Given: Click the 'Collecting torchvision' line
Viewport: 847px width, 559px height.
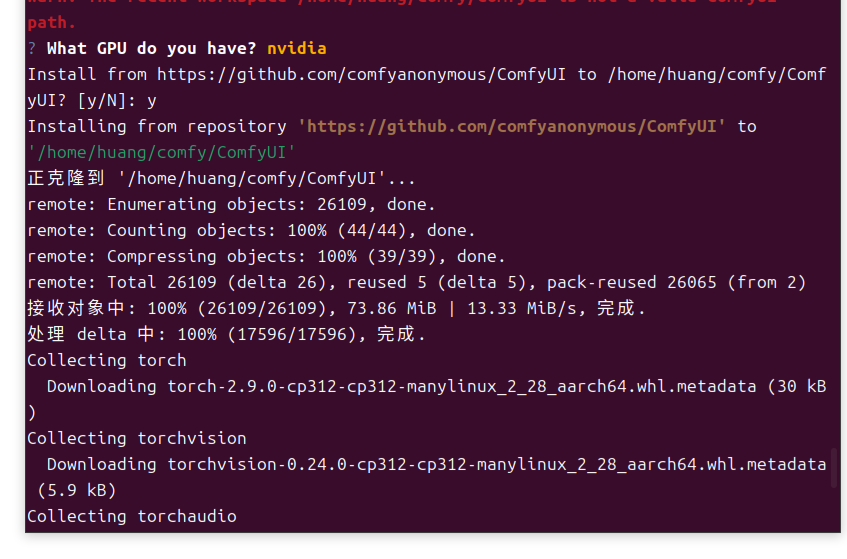Looking at the screenshot, I should pos(137,438).
